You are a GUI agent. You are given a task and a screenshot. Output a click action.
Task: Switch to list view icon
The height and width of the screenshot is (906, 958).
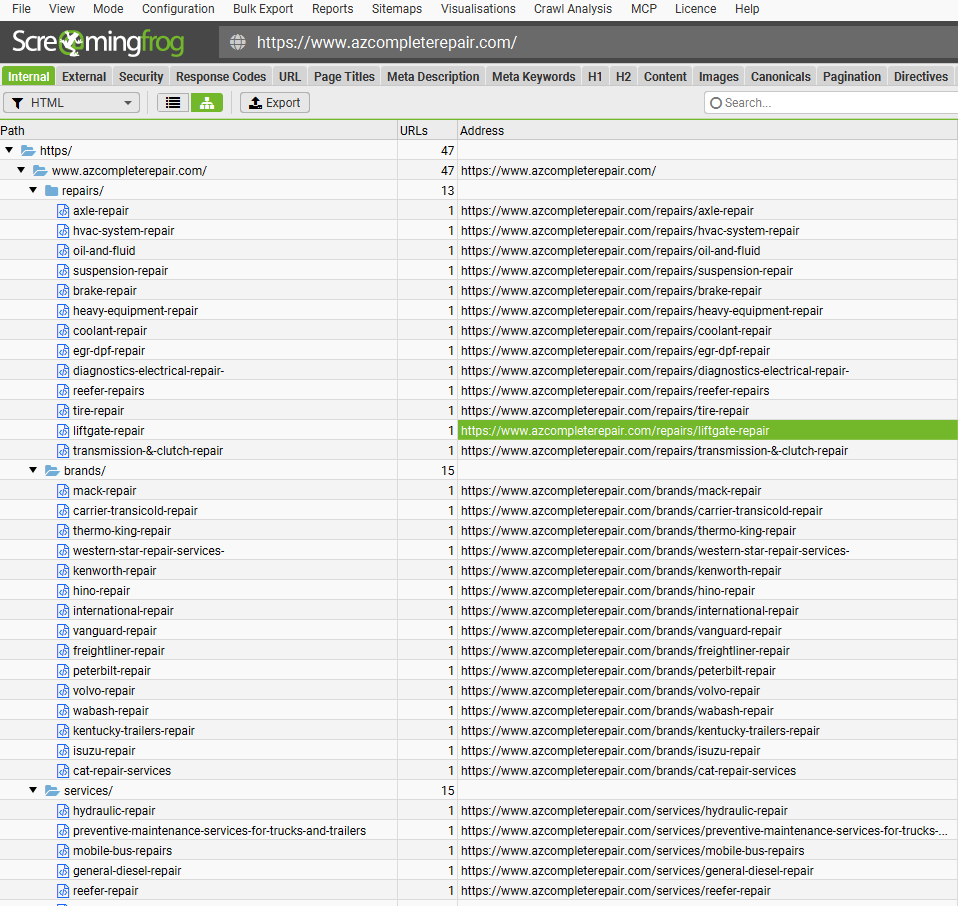[173, 103]
